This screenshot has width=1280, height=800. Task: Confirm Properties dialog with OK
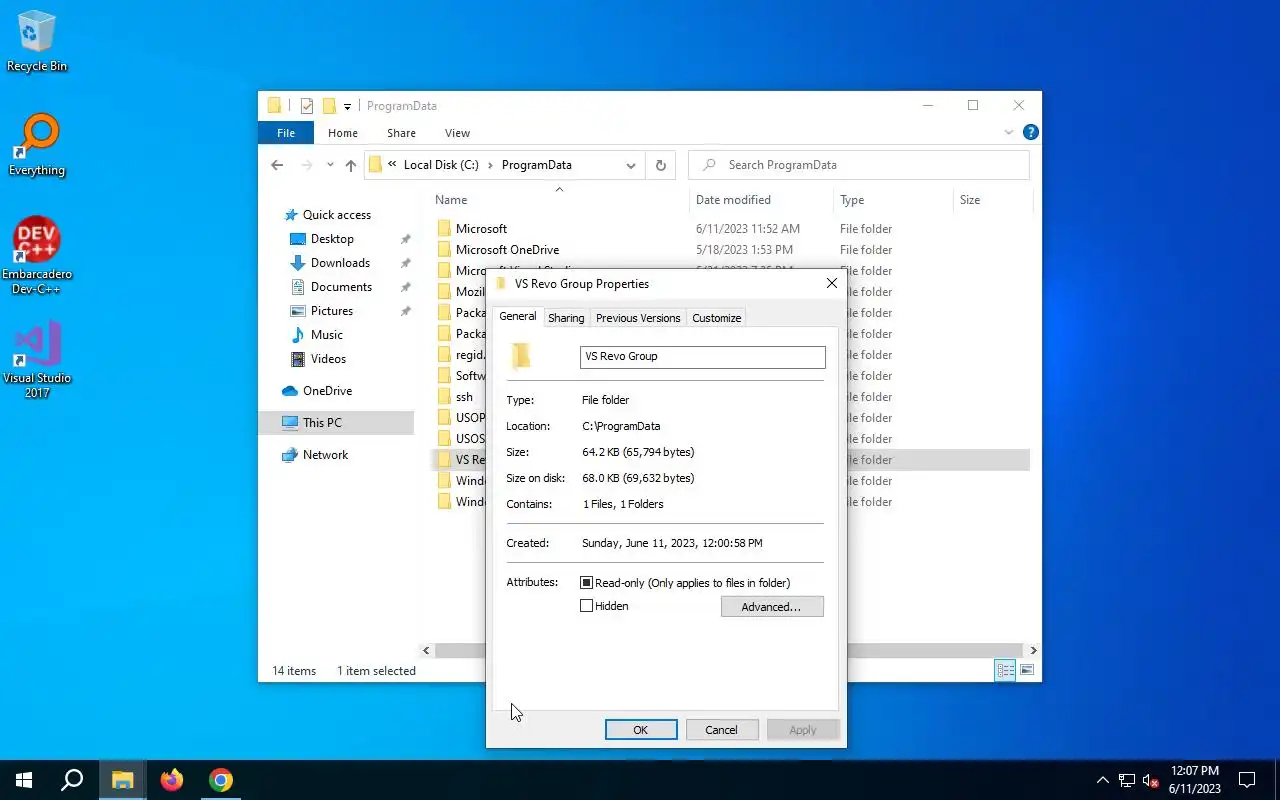(641, 730)
